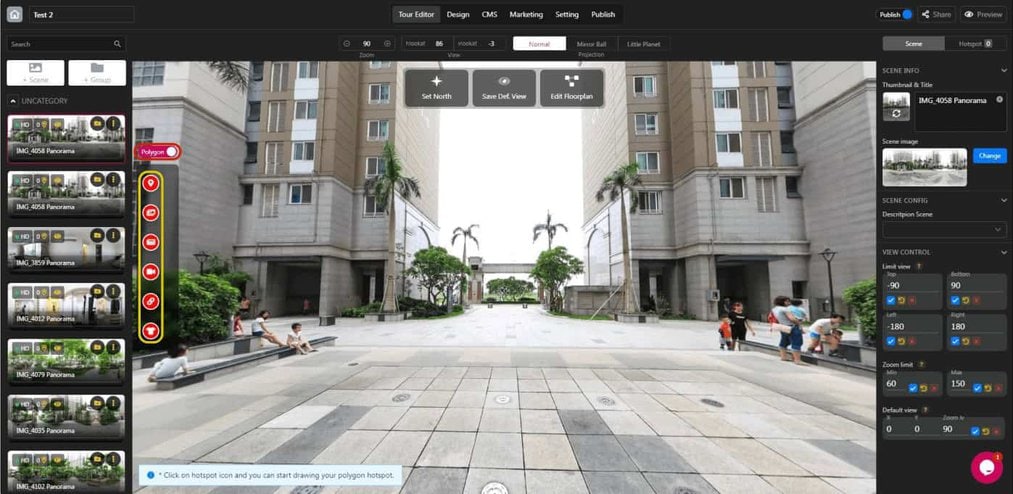Click the search magnifier icon
Viewport: 1013px width, 494px height.
click(117, 44)
